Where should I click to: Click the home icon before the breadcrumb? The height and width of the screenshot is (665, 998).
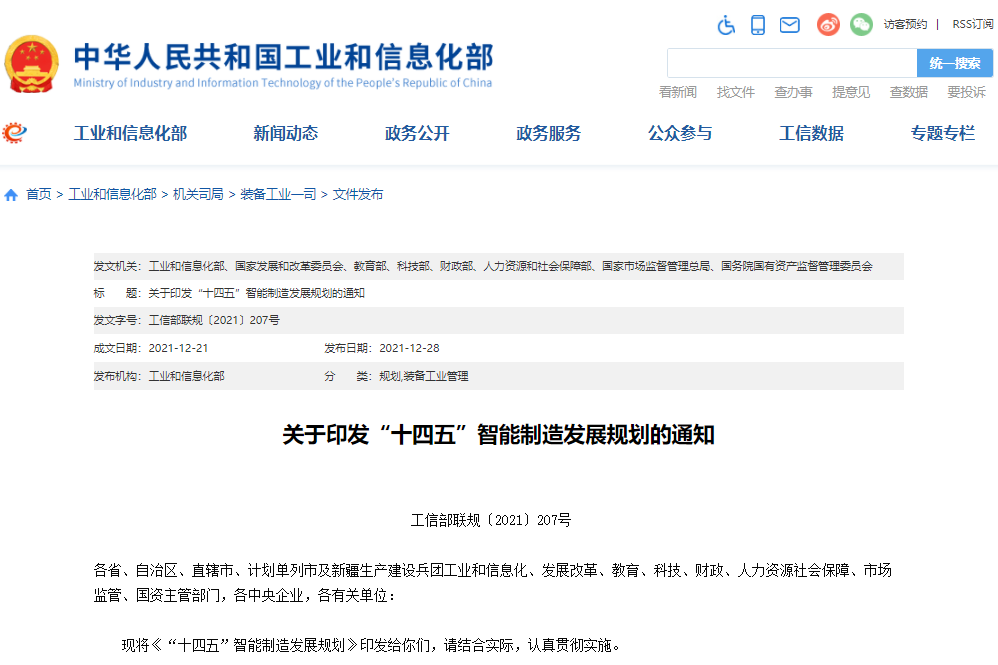(10, 194)
